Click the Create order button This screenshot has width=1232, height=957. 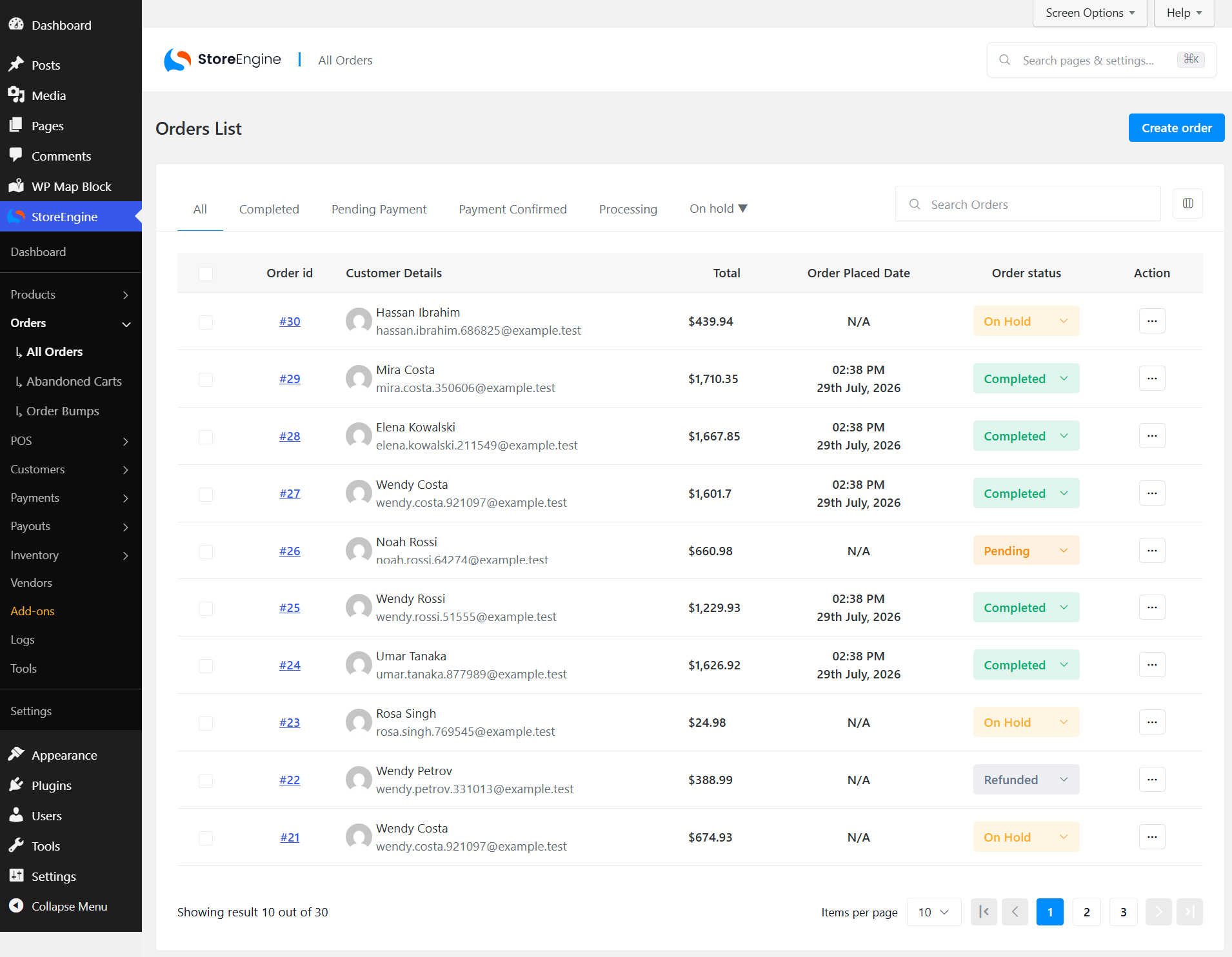coord(1177,128)
